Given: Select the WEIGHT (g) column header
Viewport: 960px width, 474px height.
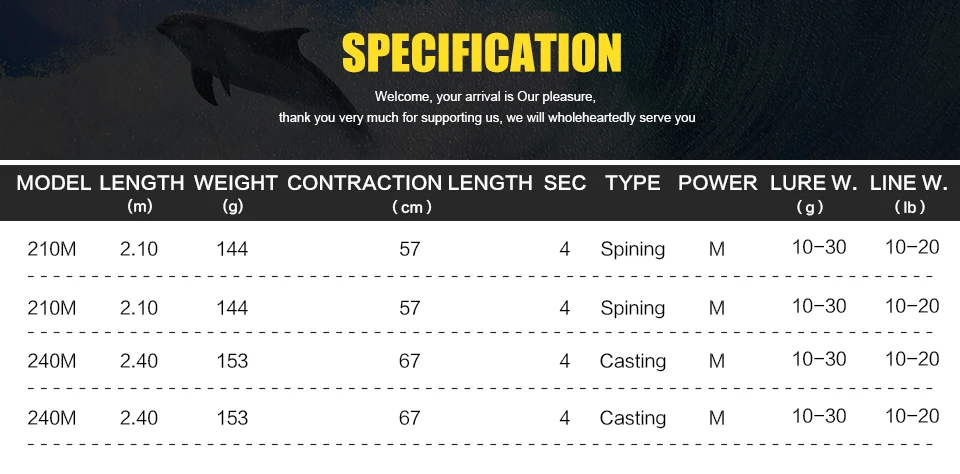Looking at the screenshot, I should click(x=236, y=194).
